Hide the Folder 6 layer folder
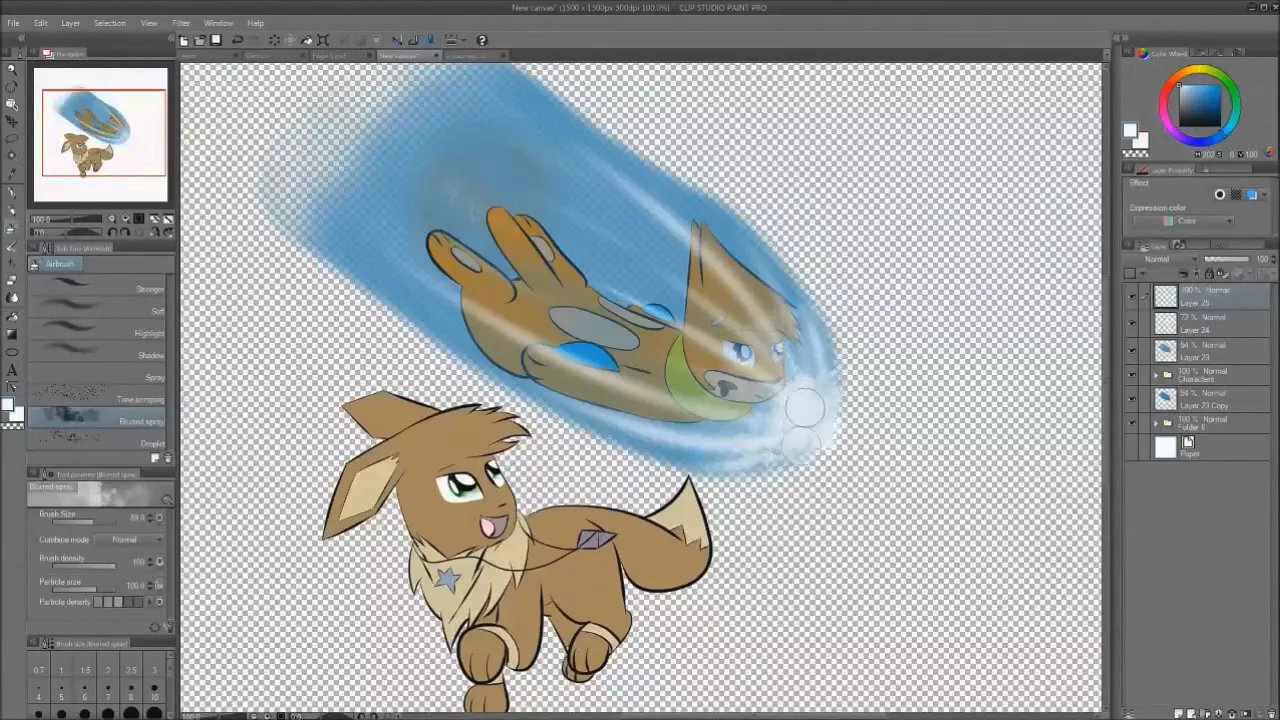Image resolution: width=1280 pixels, height=720 pixels. pyautogui.click(x=1132, y=423)
